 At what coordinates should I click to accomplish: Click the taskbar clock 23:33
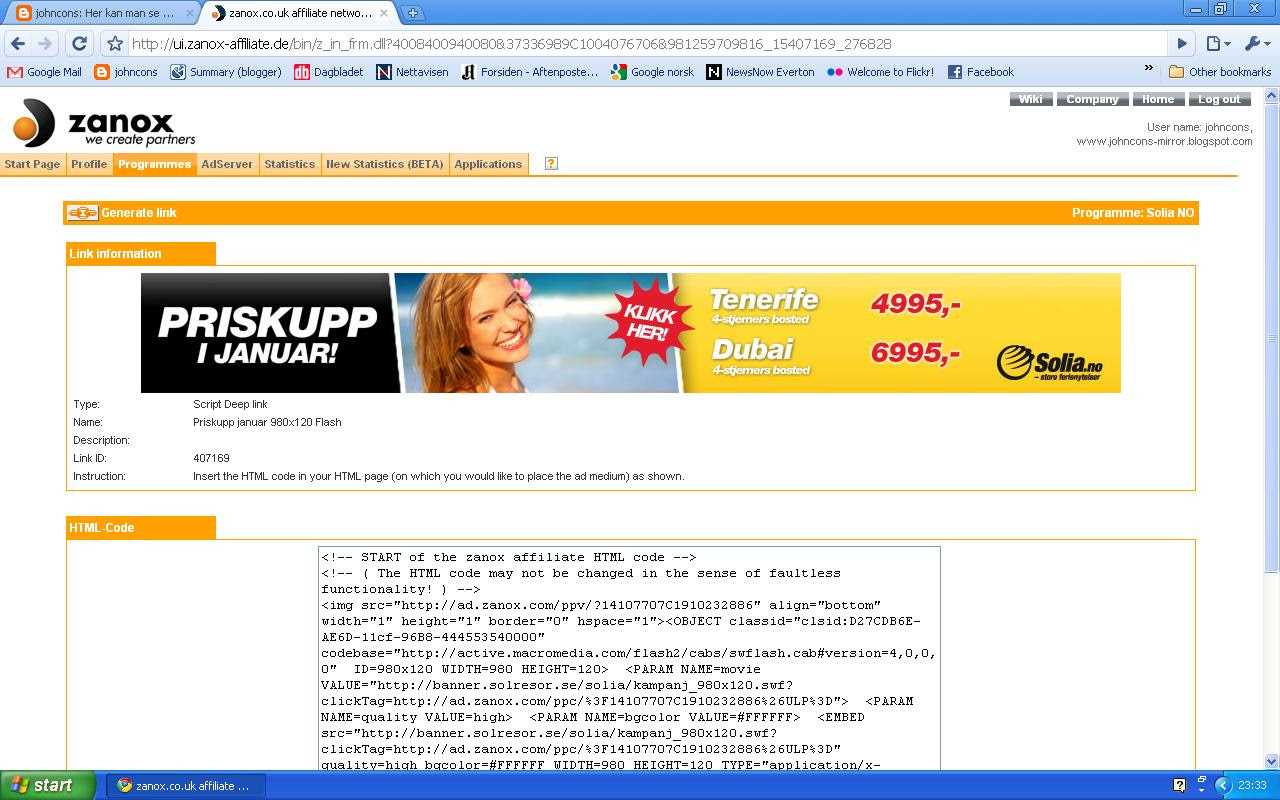click(1252, 786)
